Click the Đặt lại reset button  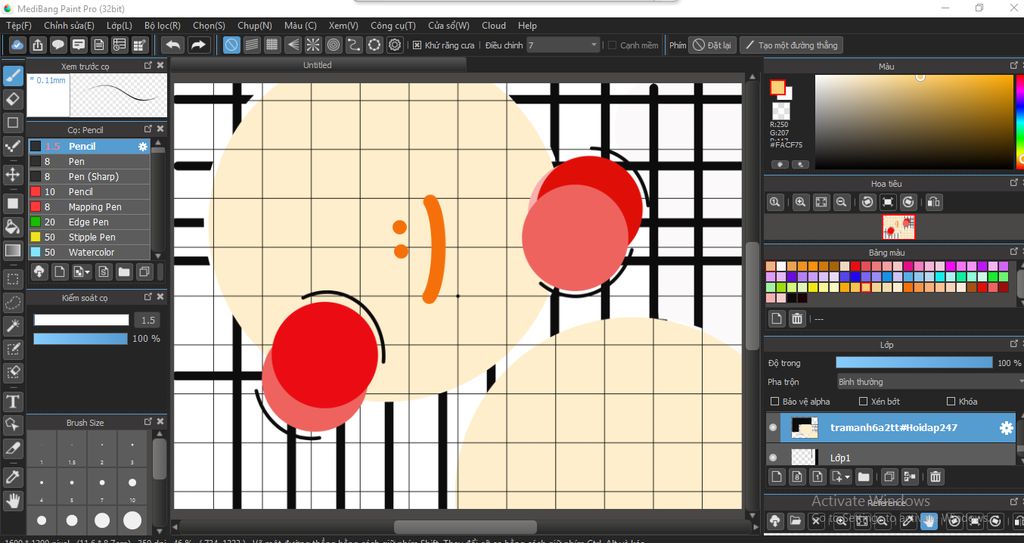coord(712,45)
